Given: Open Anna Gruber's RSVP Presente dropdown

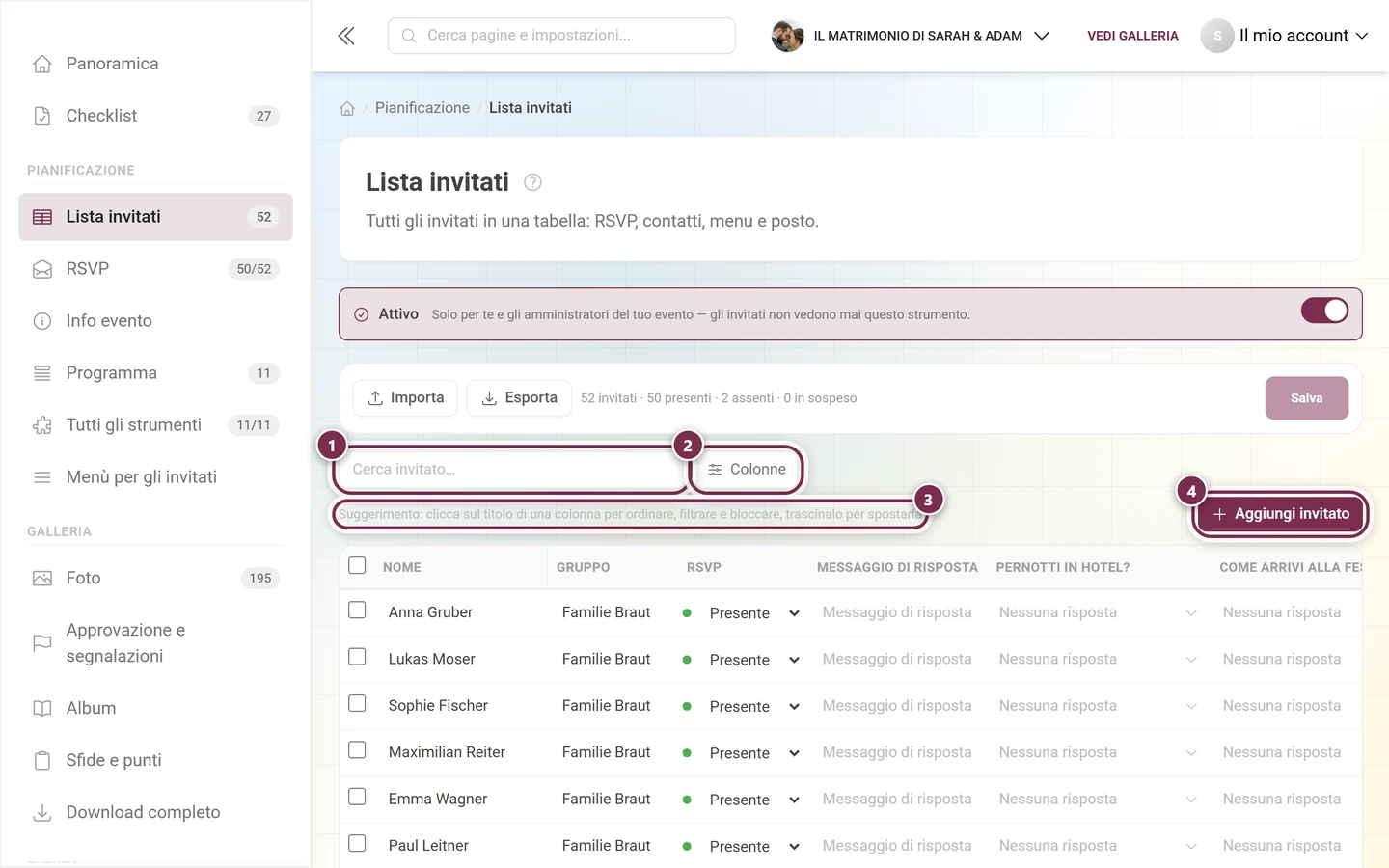Looking at the screenshot, I should pyautogui.click(x=741, y=613).
